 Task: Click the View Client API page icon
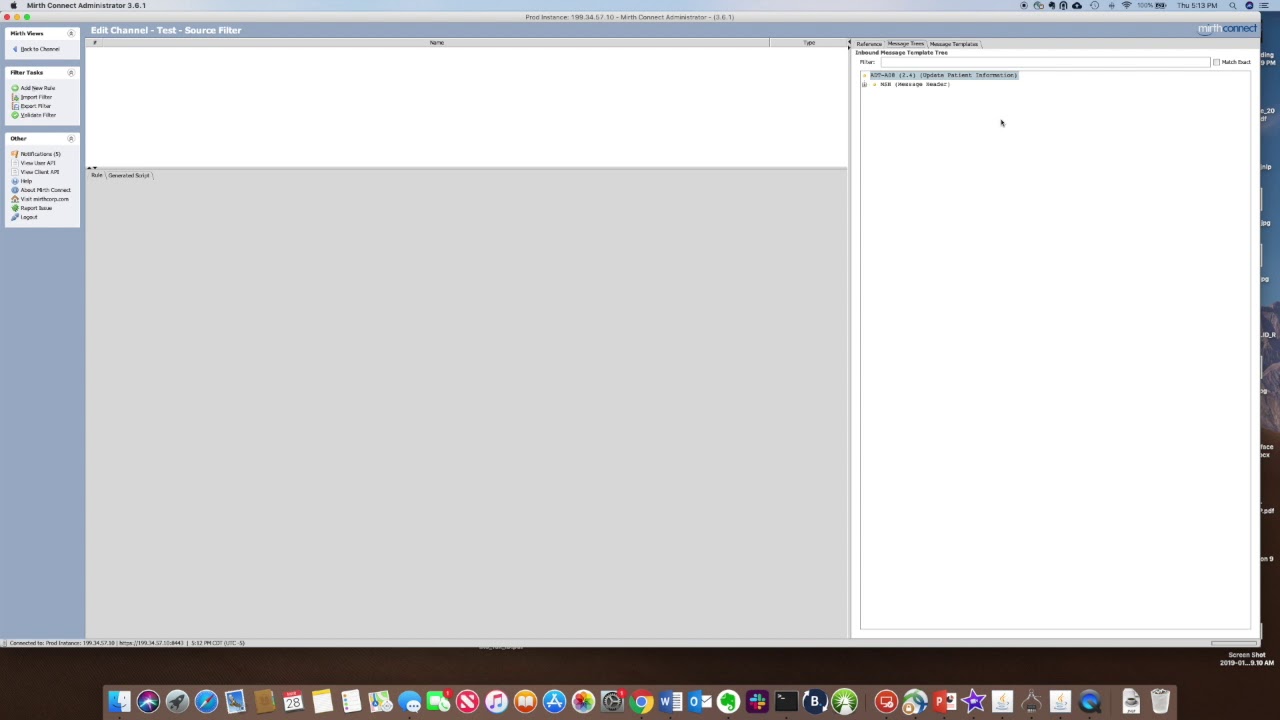[x=15, y=172]
